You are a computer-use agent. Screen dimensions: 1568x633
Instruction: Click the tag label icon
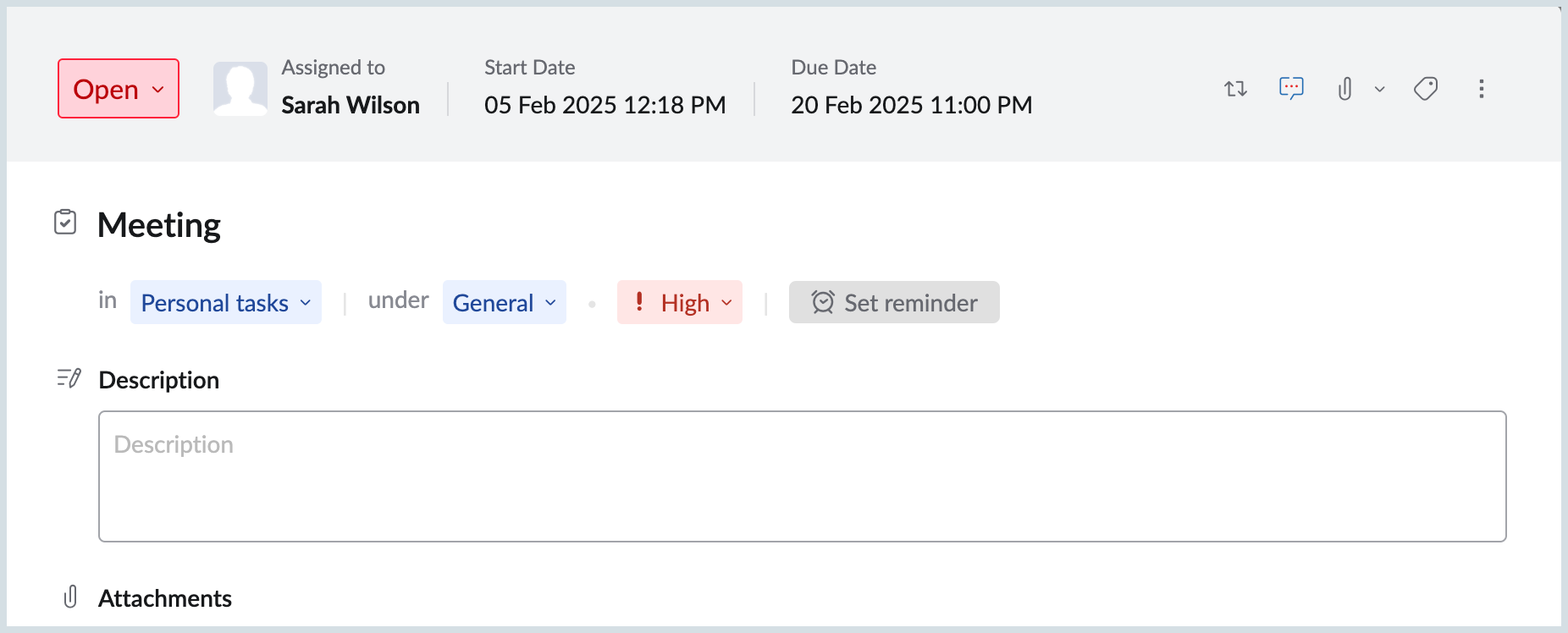pos(1426,89)
